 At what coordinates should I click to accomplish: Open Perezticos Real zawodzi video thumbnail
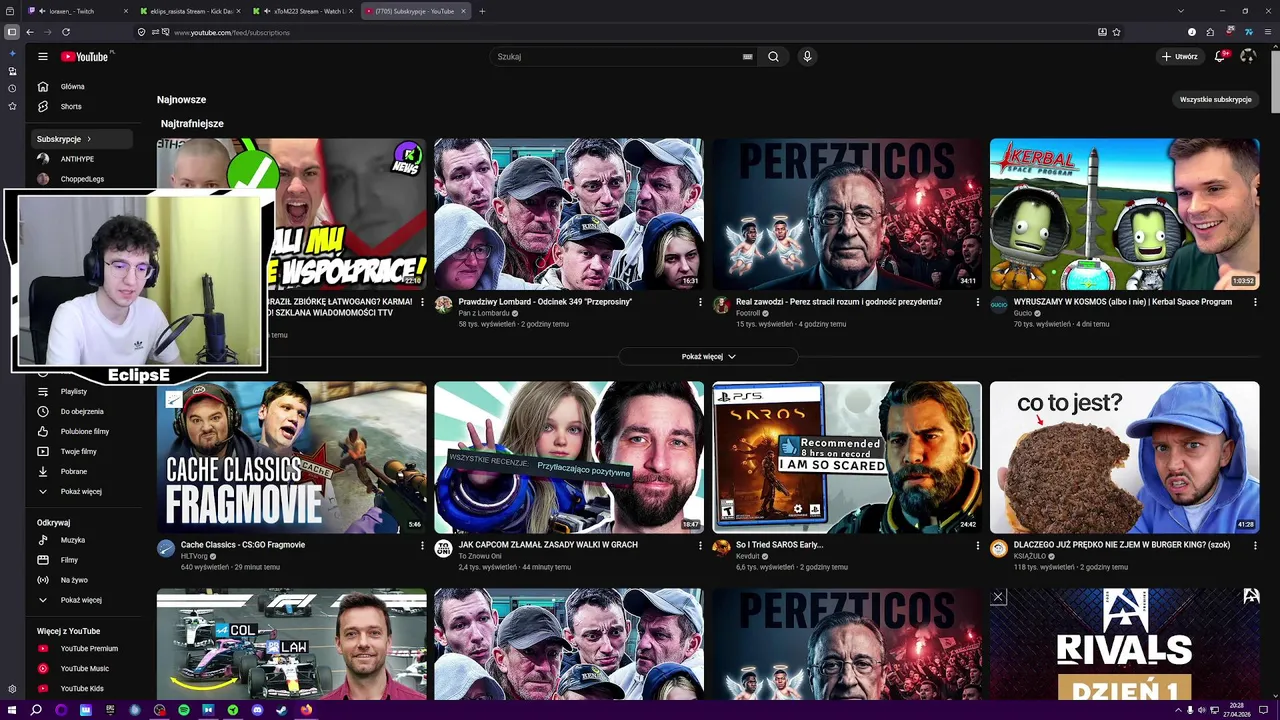(847, 214)
